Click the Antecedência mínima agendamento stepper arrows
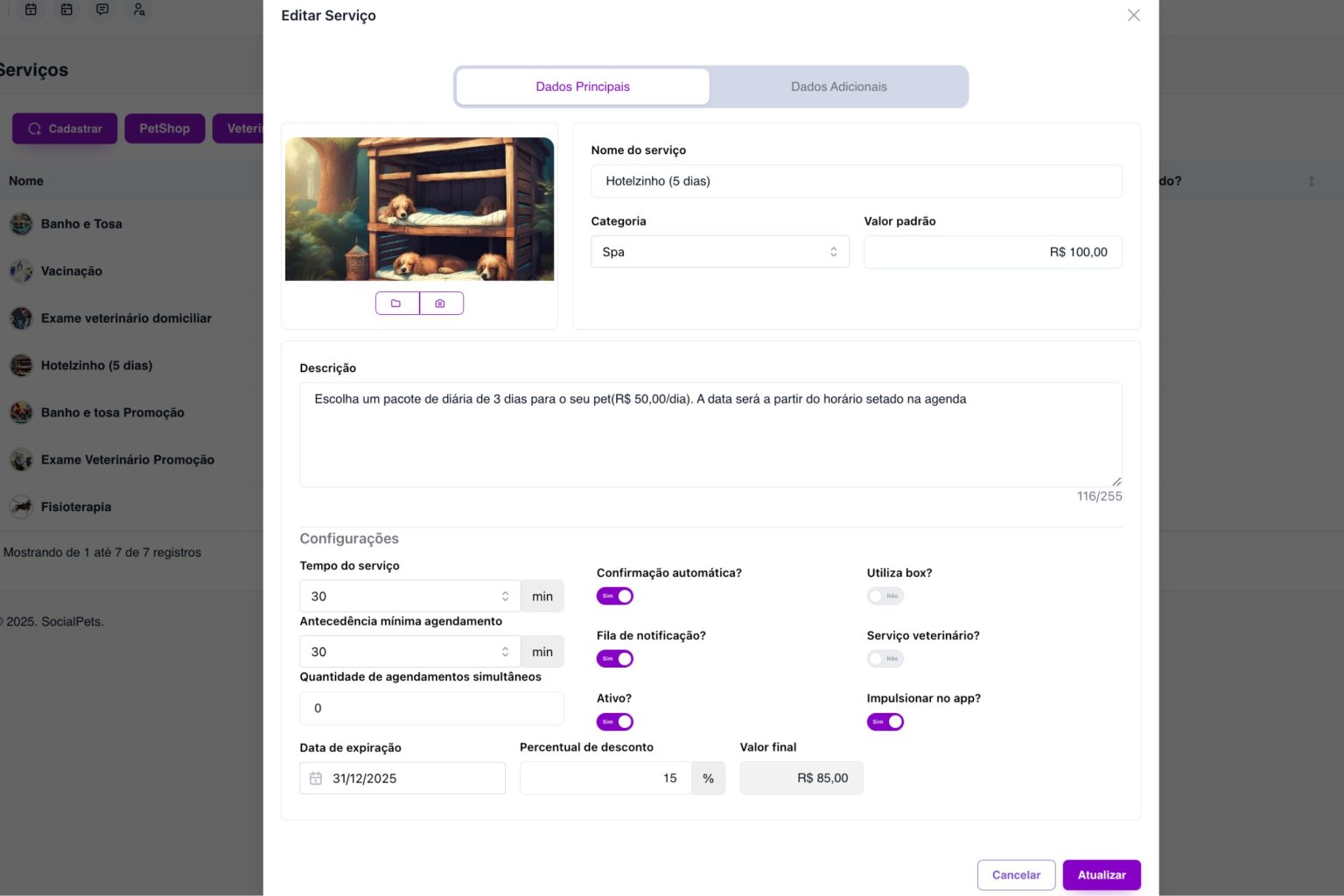This screenshot has height=896, width=1344. [505, 652]
